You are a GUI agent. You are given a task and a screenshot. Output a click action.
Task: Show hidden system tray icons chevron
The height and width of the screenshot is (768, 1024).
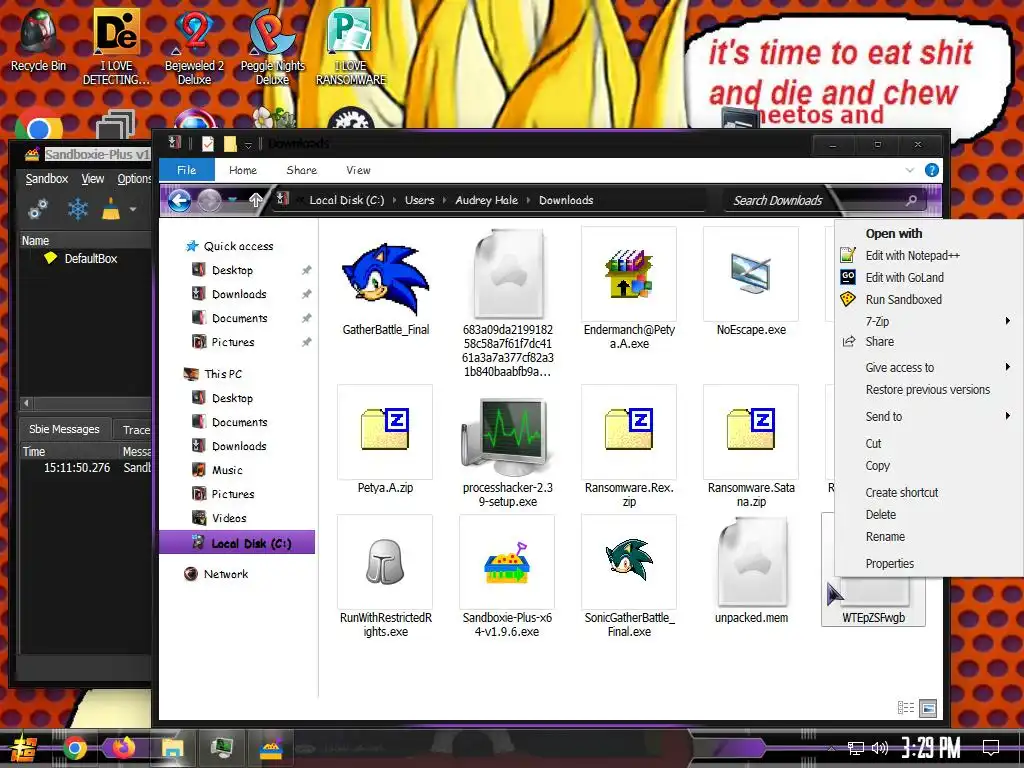pyautogui.click(x=831, y=748)
